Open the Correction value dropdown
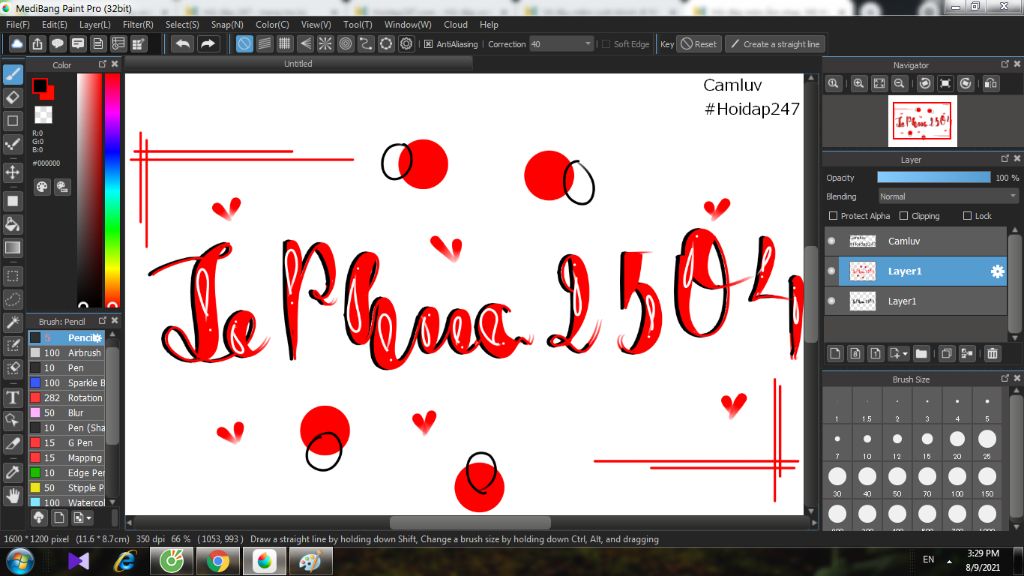Image resolution: width=1024 pixels, height=576 pixels. click(588, 44)
